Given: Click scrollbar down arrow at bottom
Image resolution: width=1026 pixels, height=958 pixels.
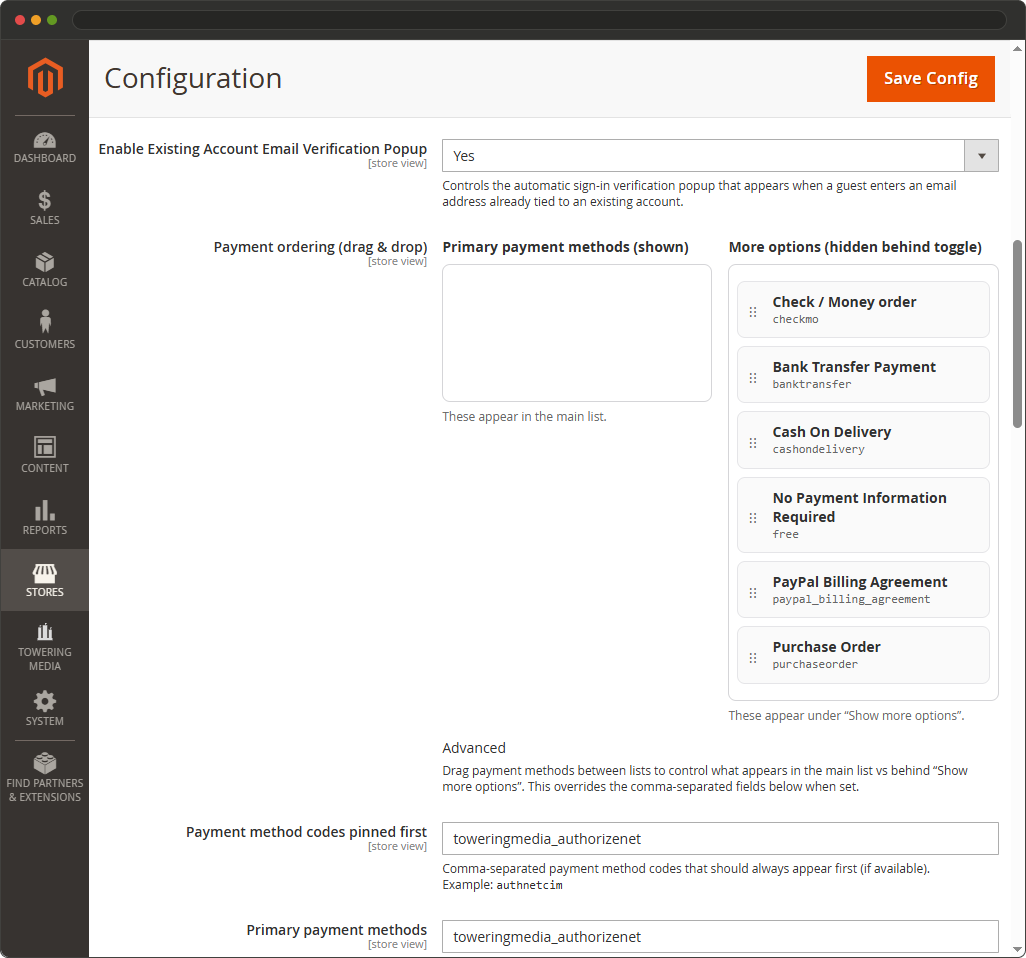Looking at the screenshot, I should coord(1017,949).
